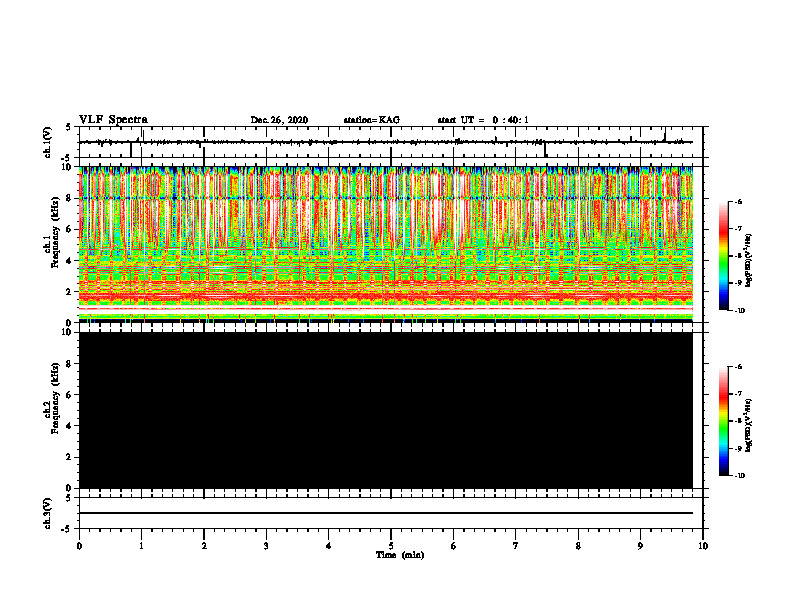Viewport: 792px width, 612px height.
Task: Click time axis tick label "5"
Action: [391, 546]
